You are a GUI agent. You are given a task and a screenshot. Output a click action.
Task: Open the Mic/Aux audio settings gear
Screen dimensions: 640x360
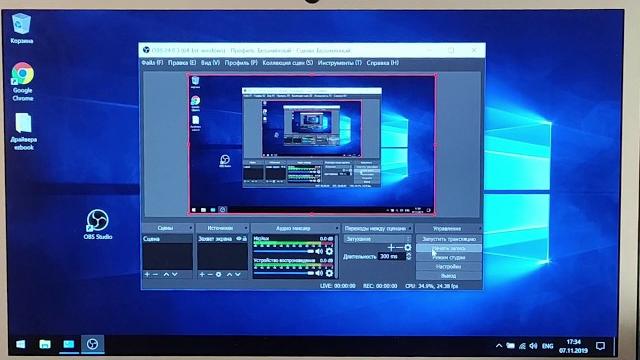pyautogui.click(x=329, y=251)
